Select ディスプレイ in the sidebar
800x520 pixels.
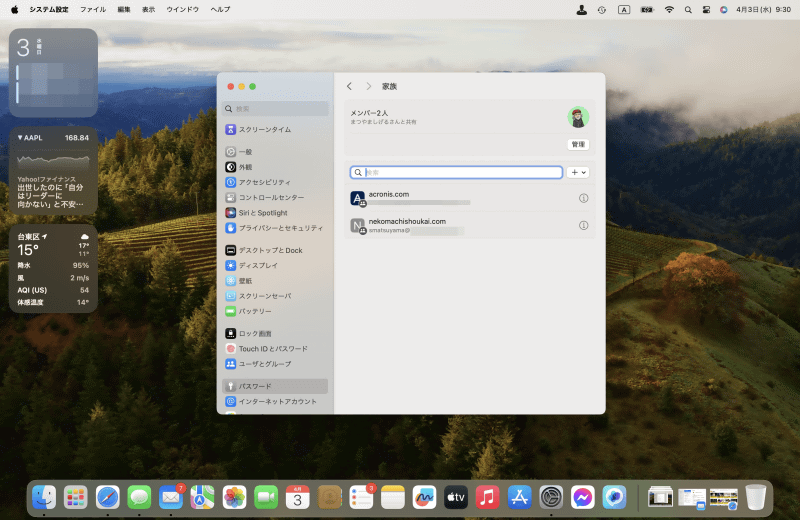click(x=275, y=265)
